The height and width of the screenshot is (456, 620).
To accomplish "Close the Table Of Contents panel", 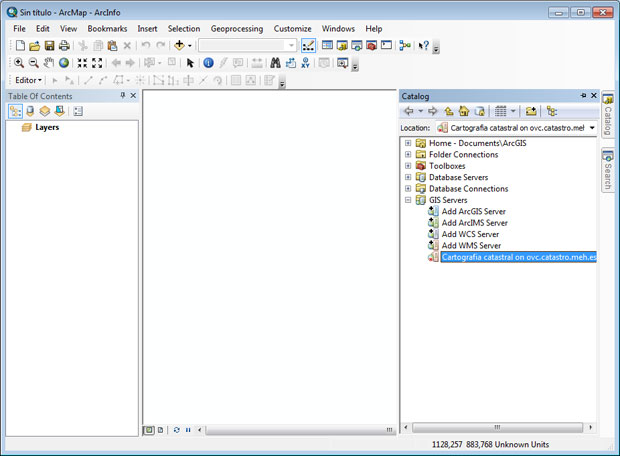I will 133,95.
